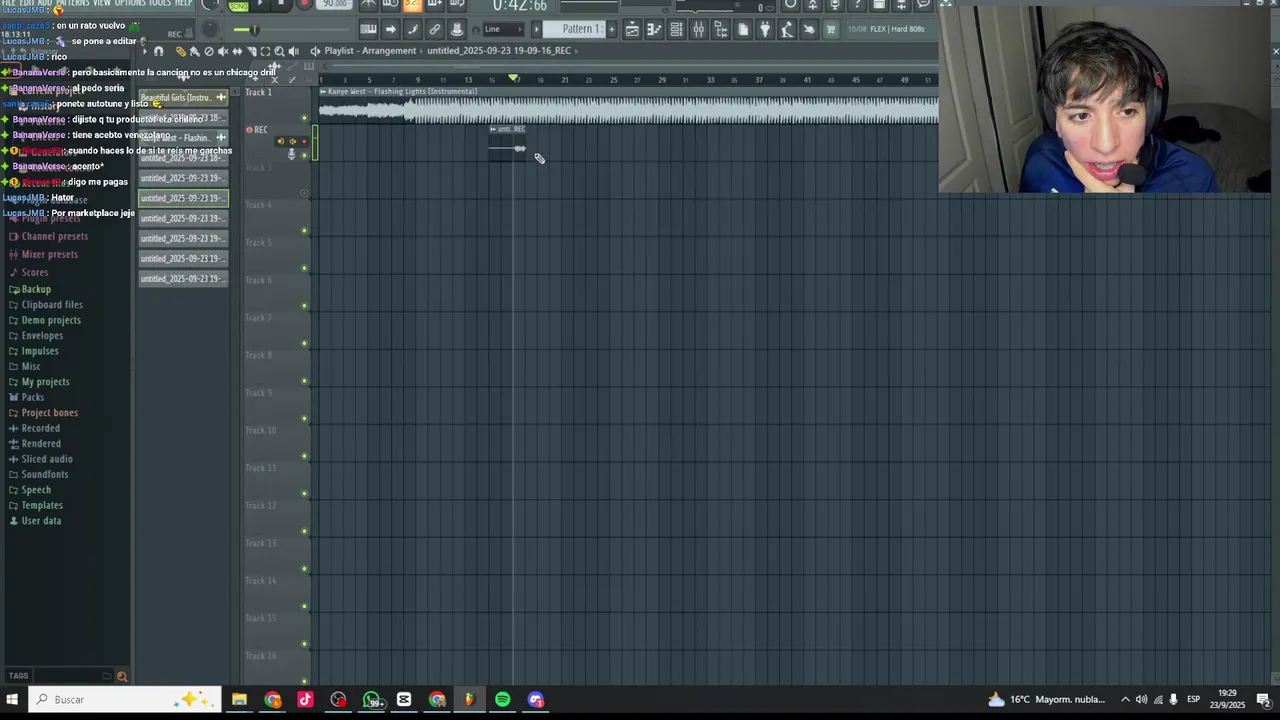Select the highlighted untitled_2025-09-23 19 picker item
This screenshot has height=720, width=1280.
pyautogui.click(x=183, y=198)
